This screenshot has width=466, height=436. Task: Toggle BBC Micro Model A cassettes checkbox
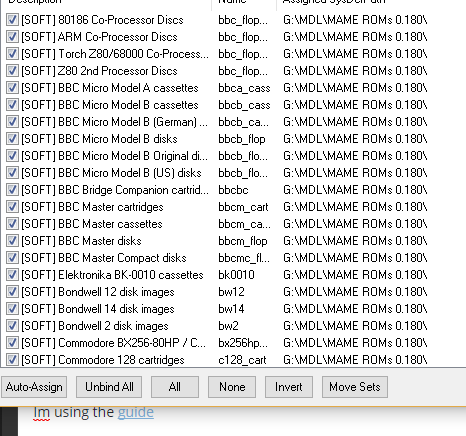coord(12,88)
